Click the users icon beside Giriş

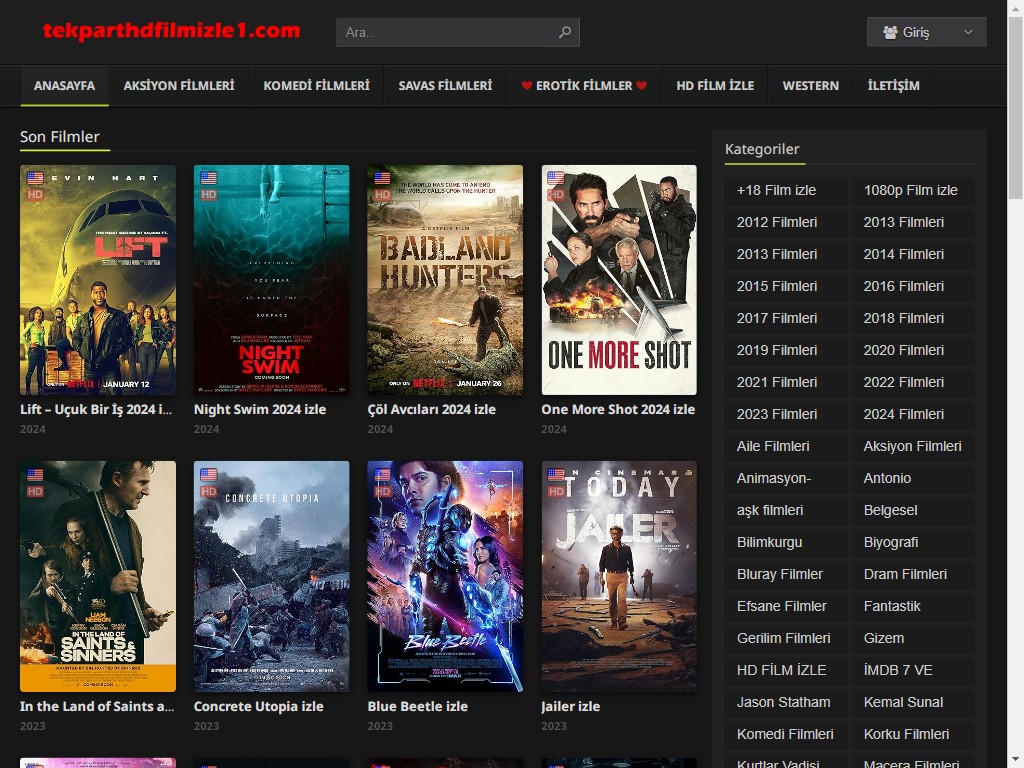[890, 32]
